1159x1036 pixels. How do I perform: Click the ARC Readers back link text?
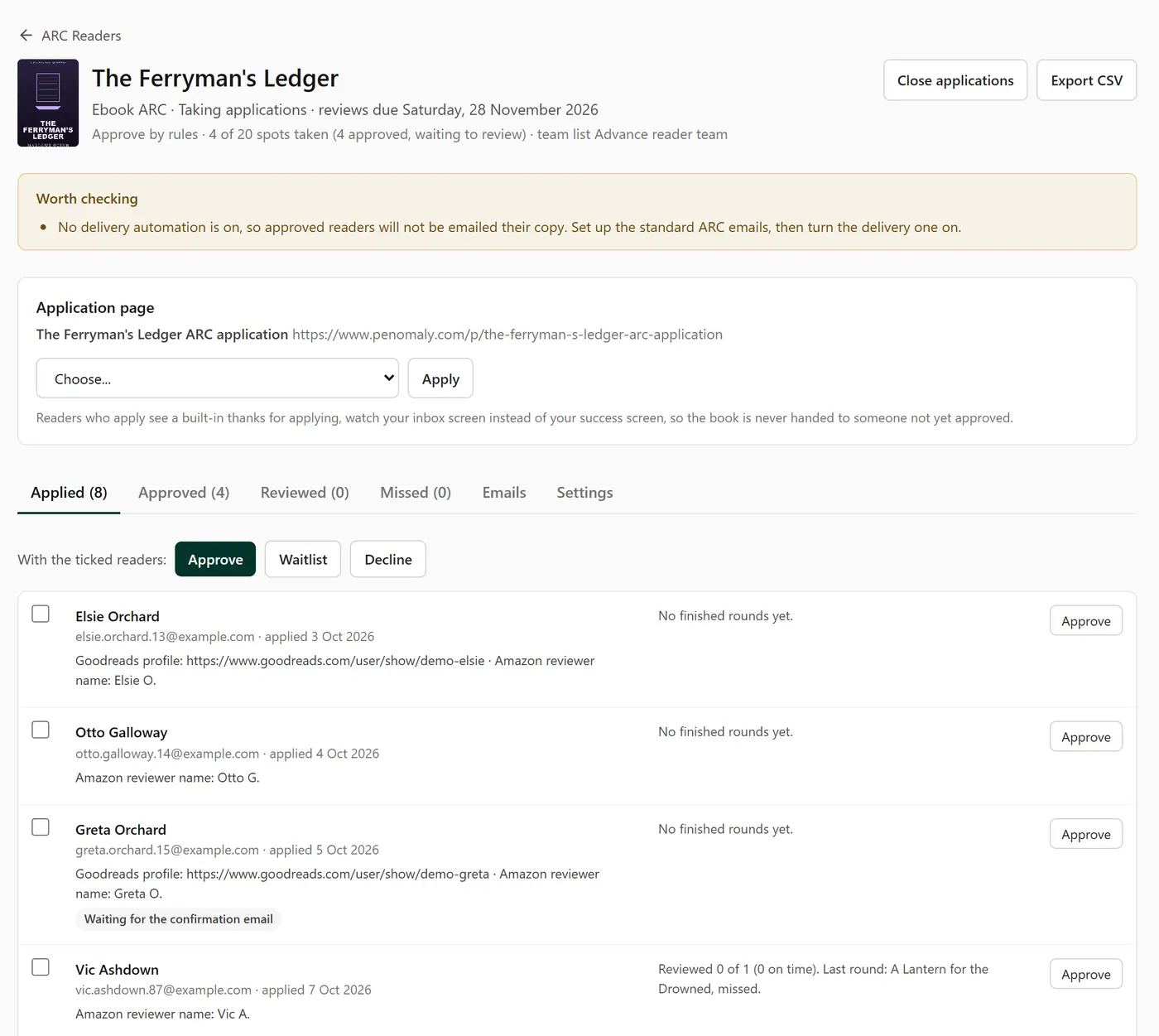coord(81,36)
